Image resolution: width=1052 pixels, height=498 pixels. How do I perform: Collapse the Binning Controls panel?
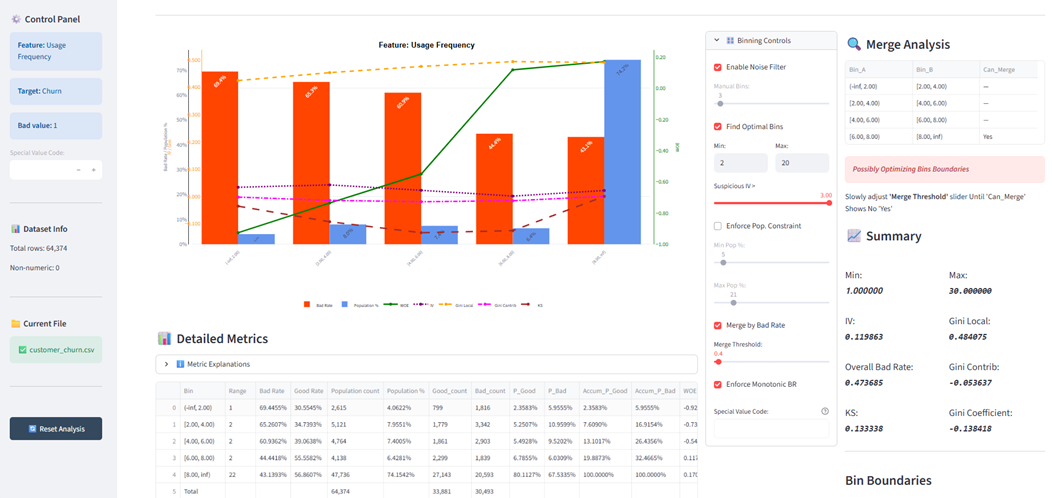tap(716, 41)
